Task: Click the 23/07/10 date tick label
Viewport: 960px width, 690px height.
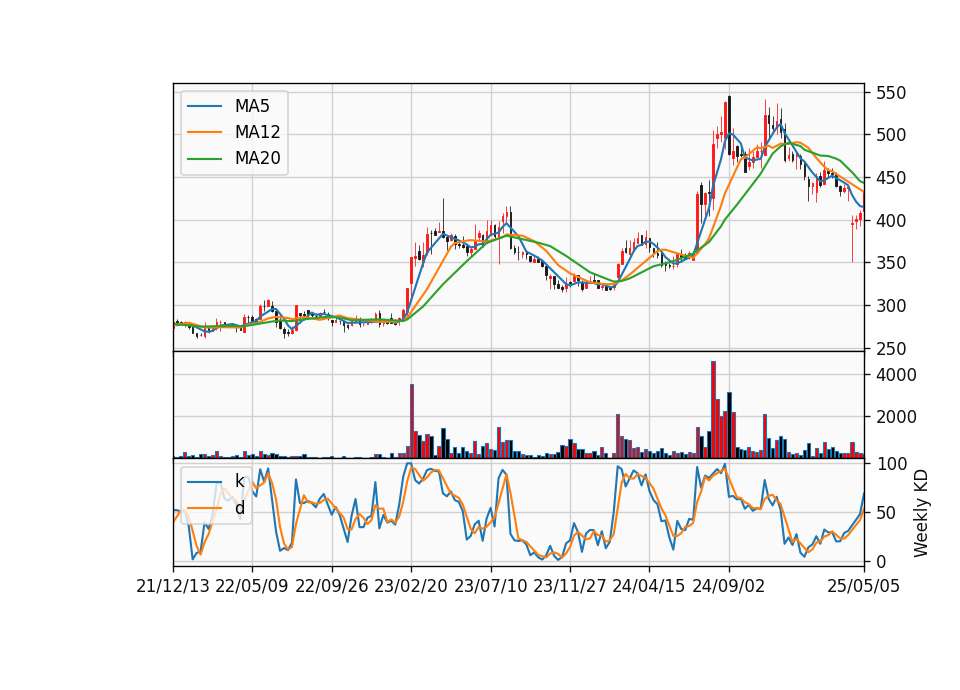Action: 491,586
